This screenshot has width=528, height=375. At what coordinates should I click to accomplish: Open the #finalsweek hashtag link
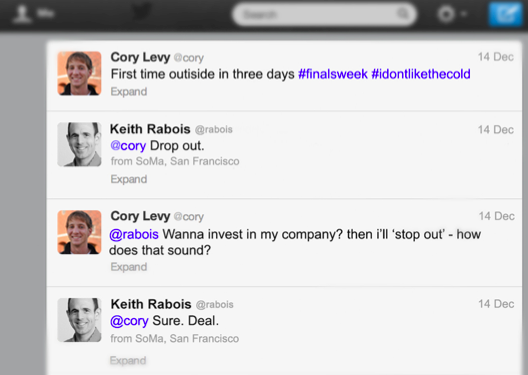tap(333, 74)
